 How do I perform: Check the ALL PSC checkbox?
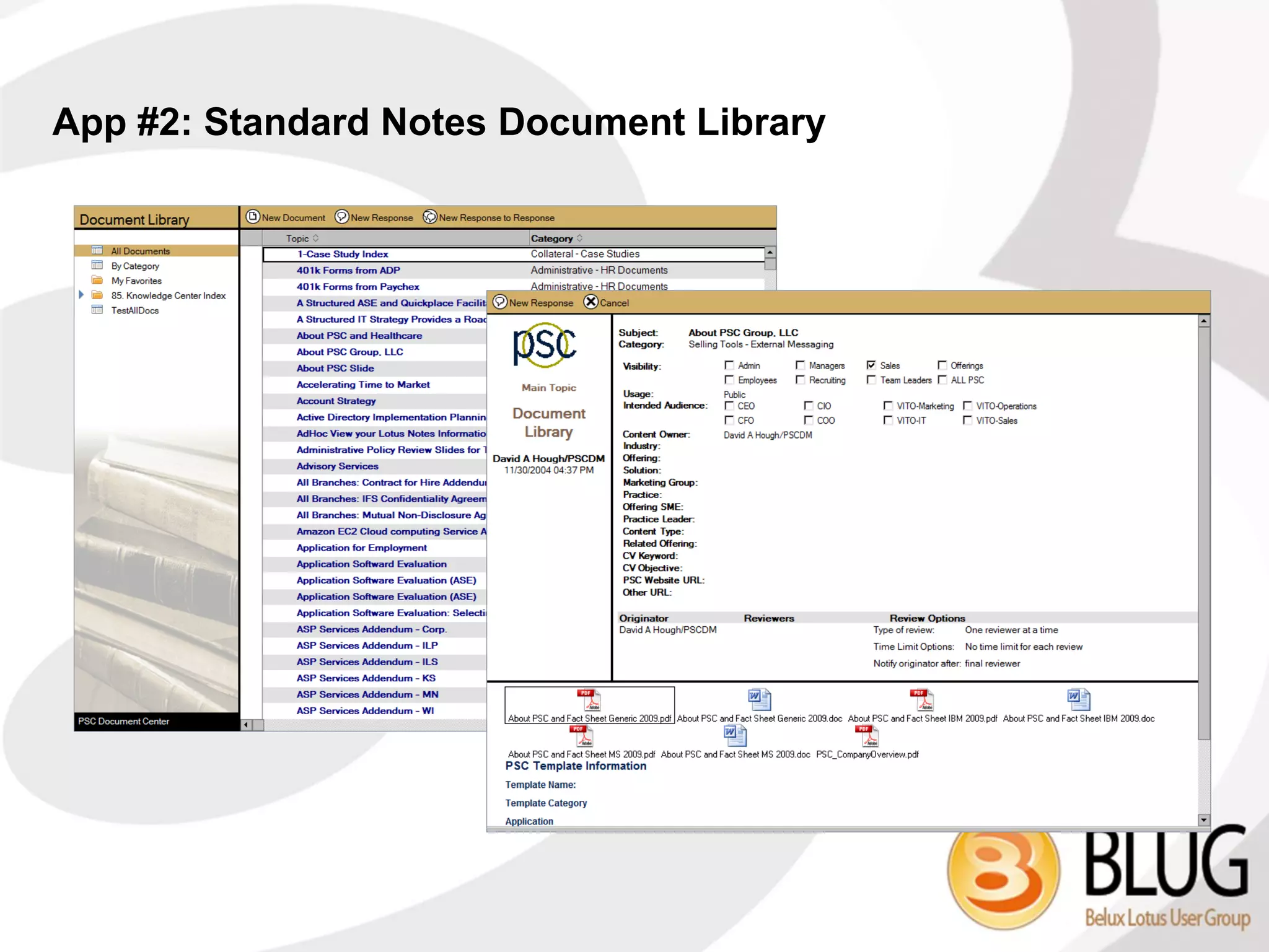tap(942, 380)
